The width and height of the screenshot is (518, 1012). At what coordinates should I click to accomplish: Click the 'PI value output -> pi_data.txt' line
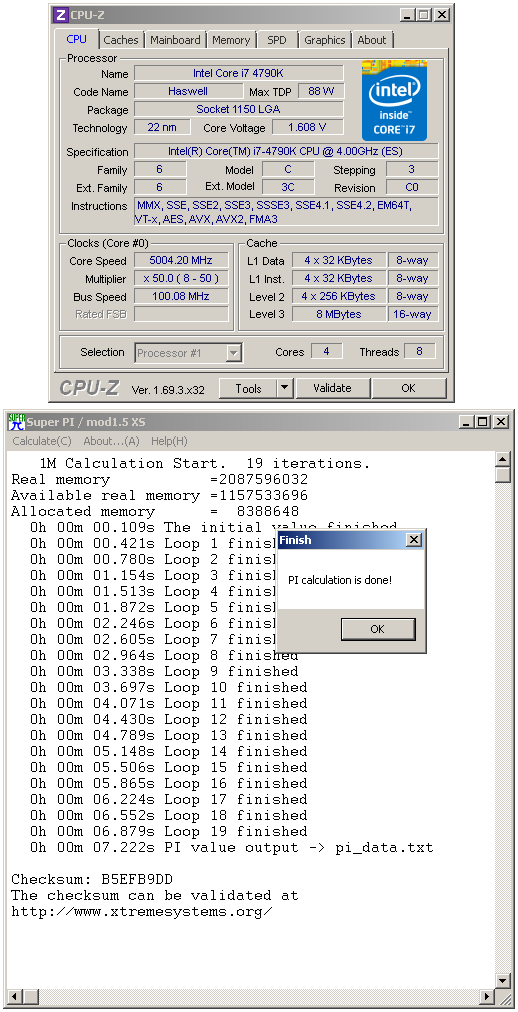pos(232,848)
